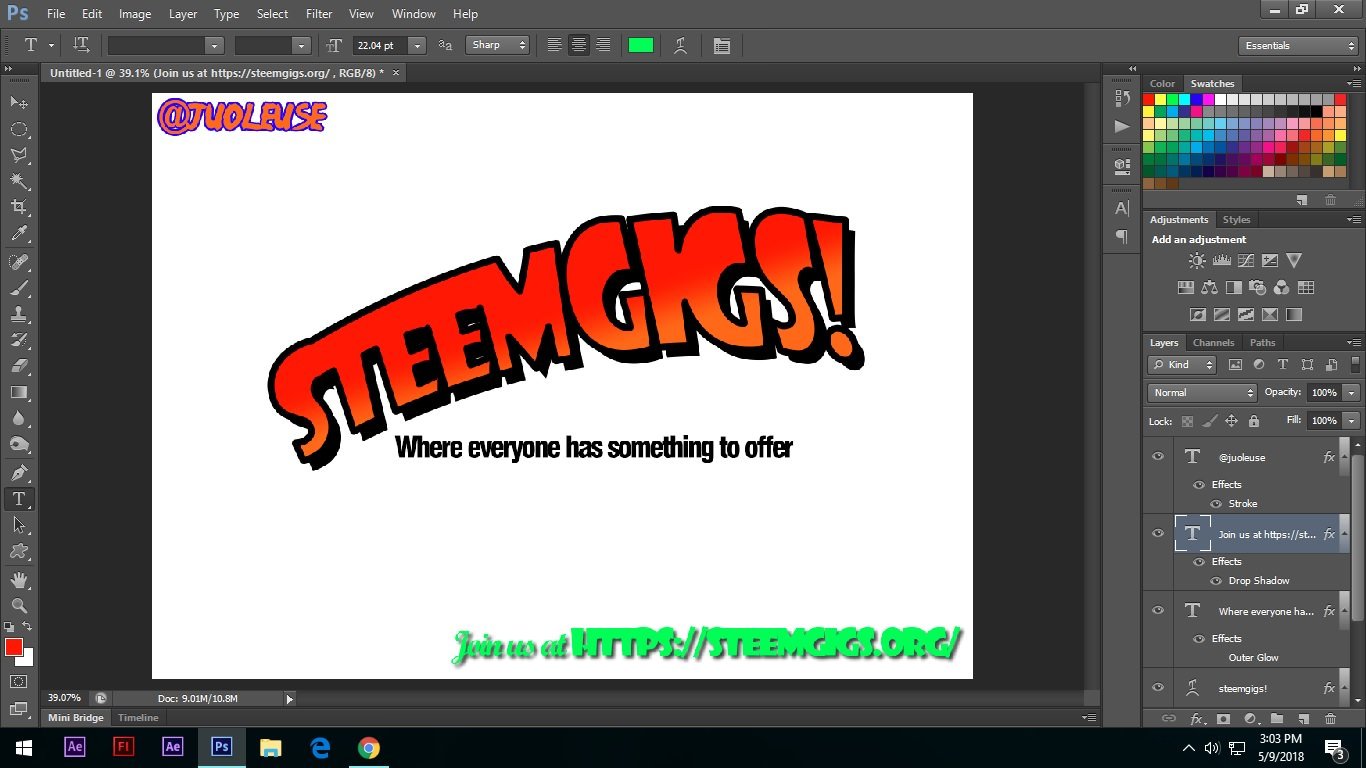The width and height of the screenshot is (1366, 768).
Task: Open the Create Warped Text dialog
Action: click(681, 45)
